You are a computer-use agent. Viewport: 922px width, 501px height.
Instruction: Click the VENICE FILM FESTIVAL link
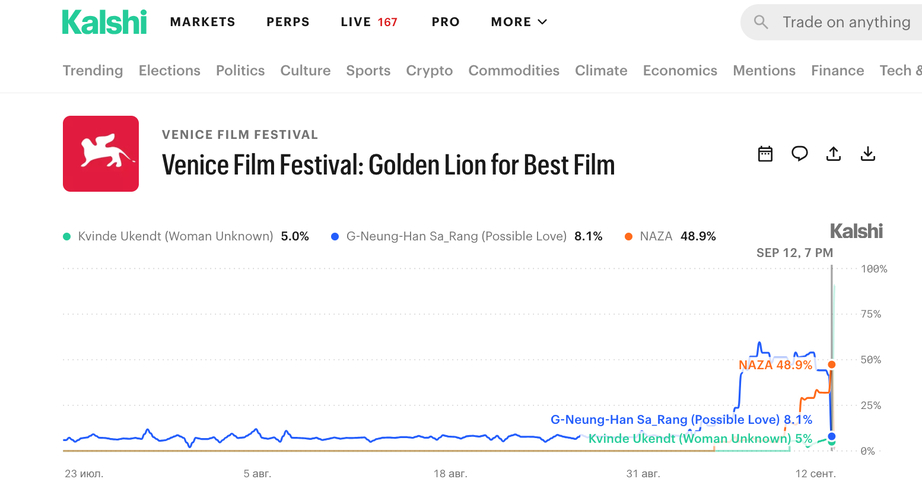(240, 135)
